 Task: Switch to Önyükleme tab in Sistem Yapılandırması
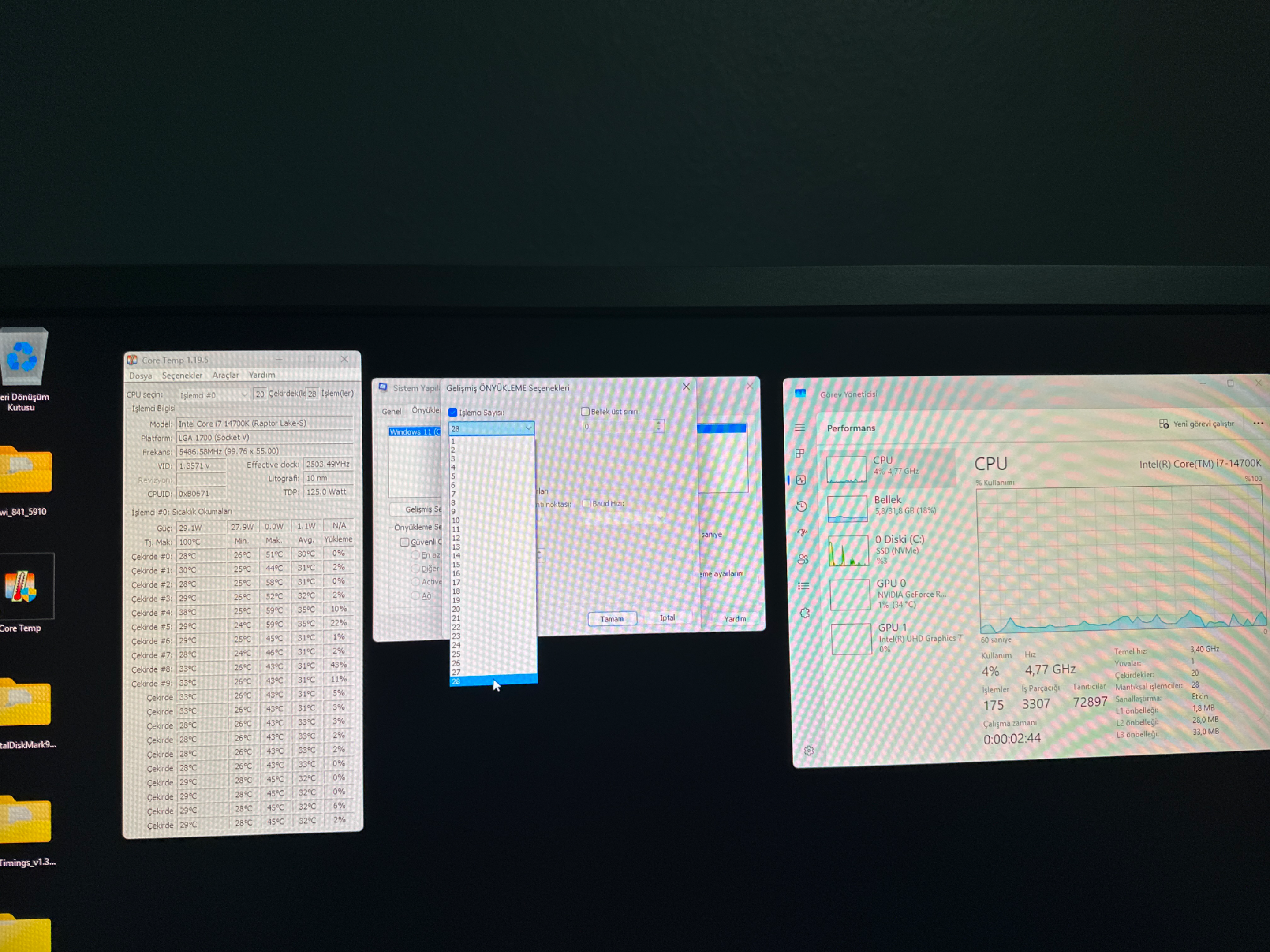[425, 410]
